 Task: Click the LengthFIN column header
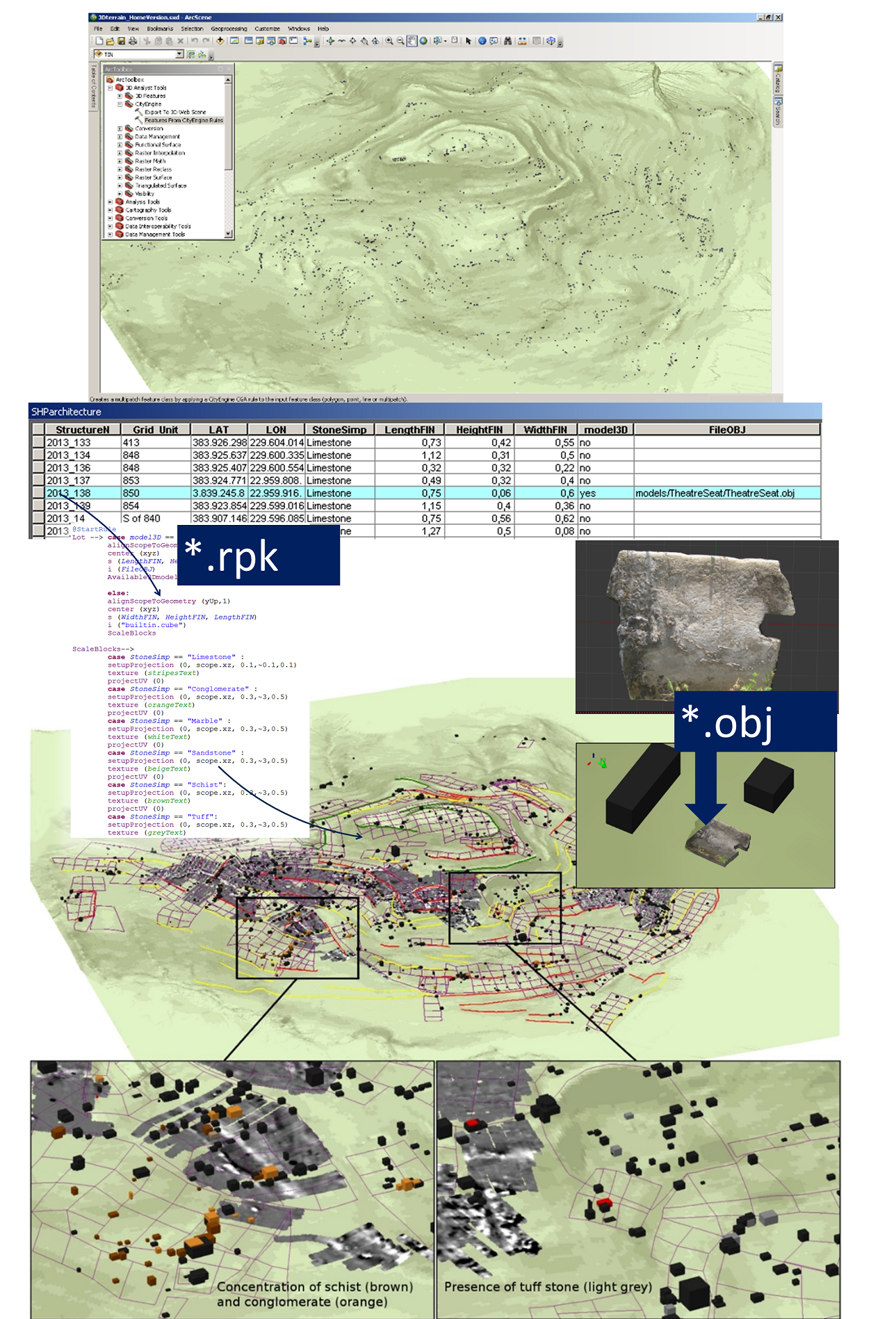pyautogui.click(x=409, y=430)
